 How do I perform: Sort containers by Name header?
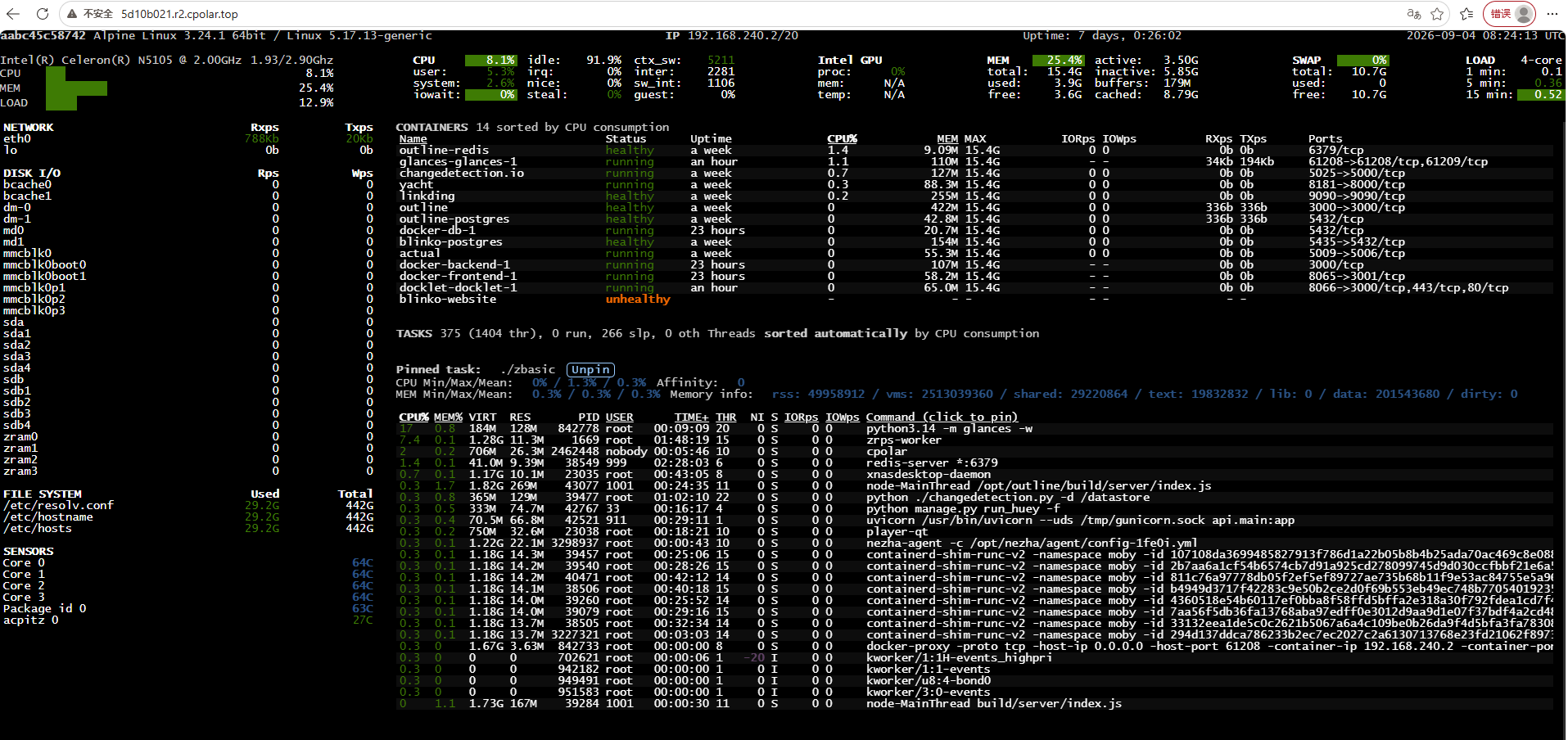pos(413,139)
